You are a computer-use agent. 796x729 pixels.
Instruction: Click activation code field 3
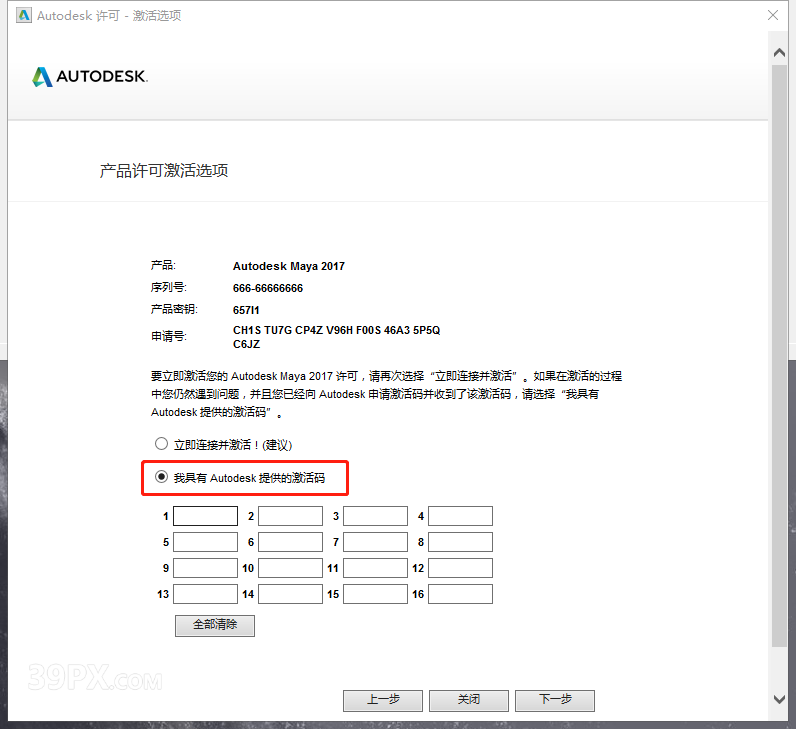[375, 516]
